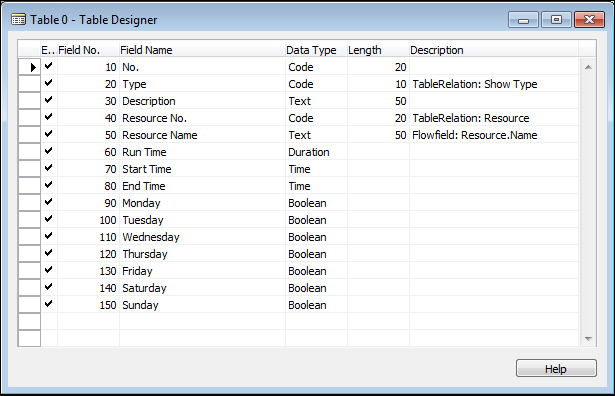The height and width of the screenshot is (396, 615).
Task: Select the Field Name column header
Action: 202,50
